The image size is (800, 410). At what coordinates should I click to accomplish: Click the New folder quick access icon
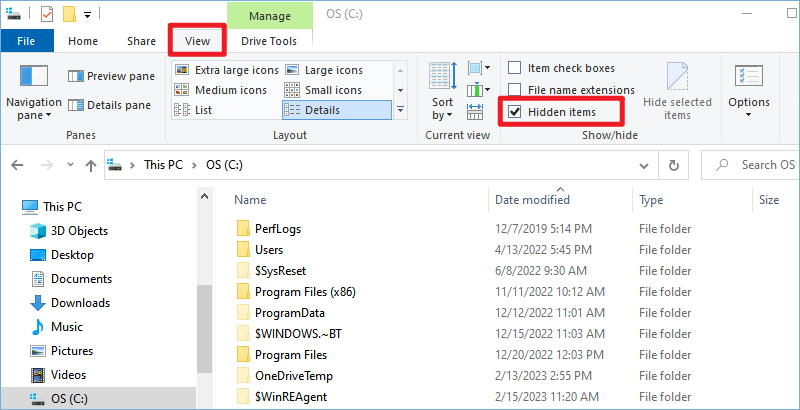pos(69,14)
